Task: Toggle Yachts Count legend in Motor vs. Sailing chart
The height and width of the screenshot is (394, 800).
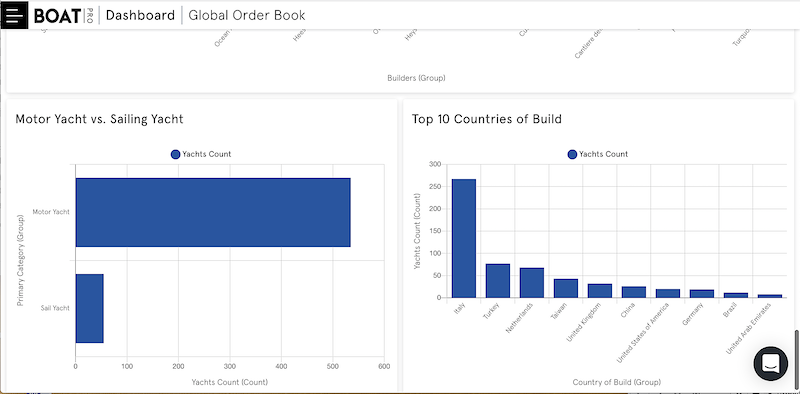Action: [x=201, y=154]
